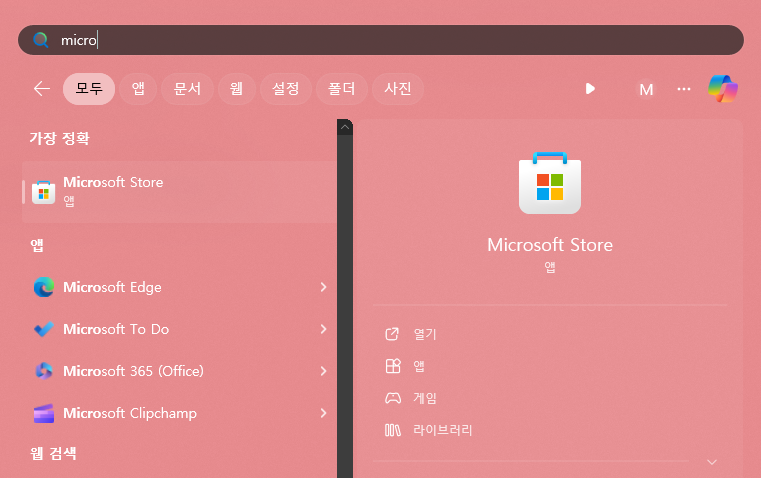Expand the Microsoft Edge chevron
Screen dimensions: 761x478
pyautogui.click(x=324, y=287)
